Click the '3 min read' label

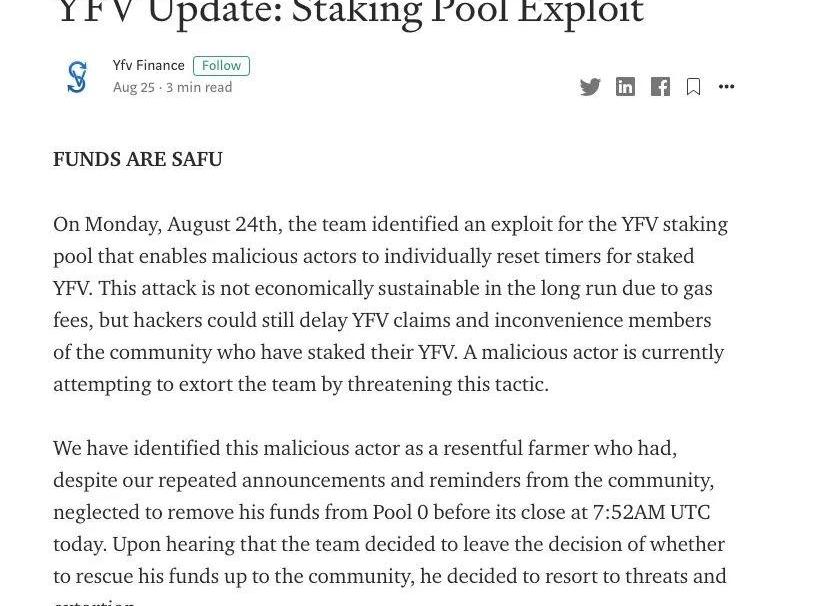coord(199,88)
